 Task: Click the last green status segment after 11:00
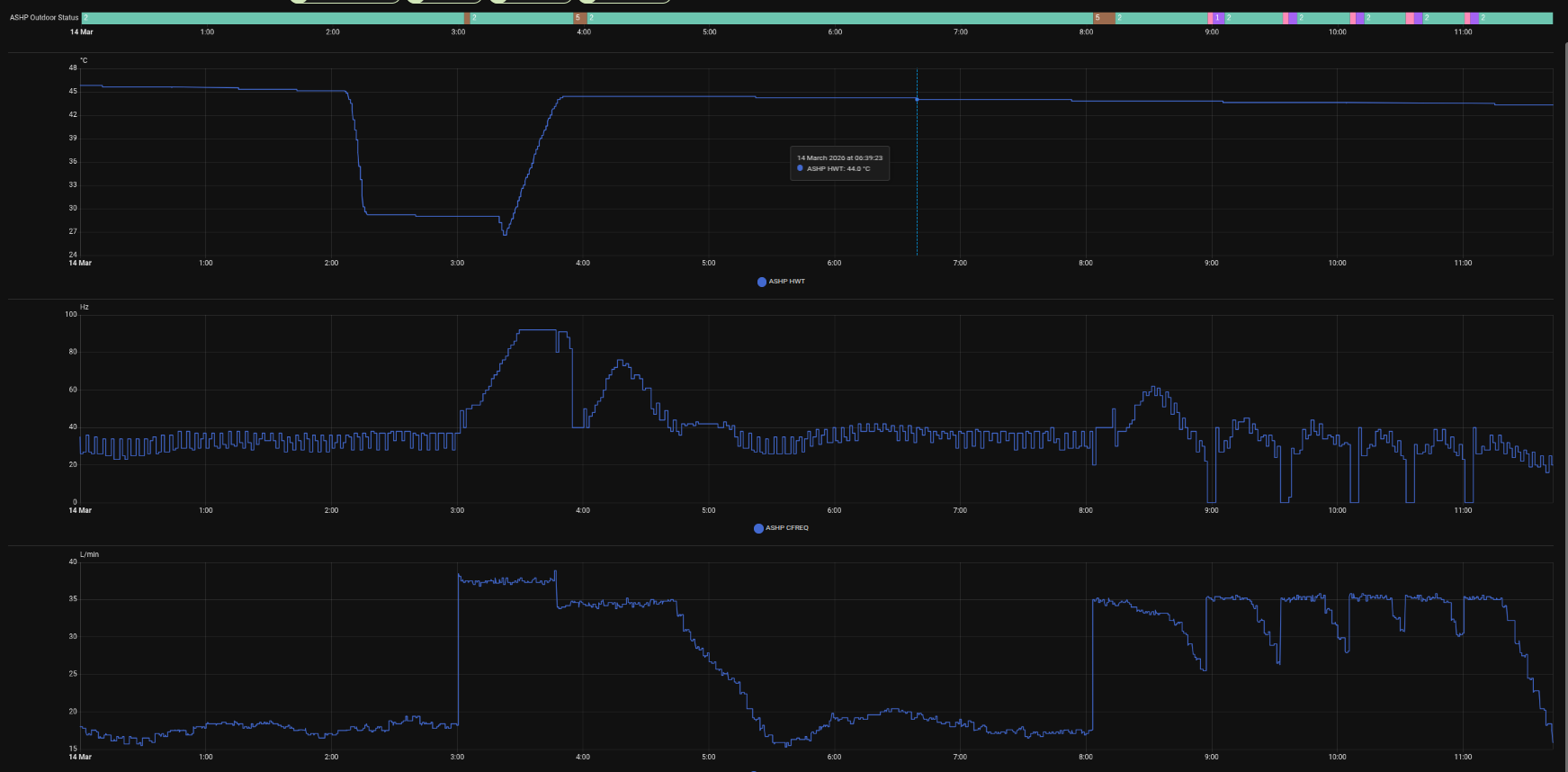[x=1516, y=18]
